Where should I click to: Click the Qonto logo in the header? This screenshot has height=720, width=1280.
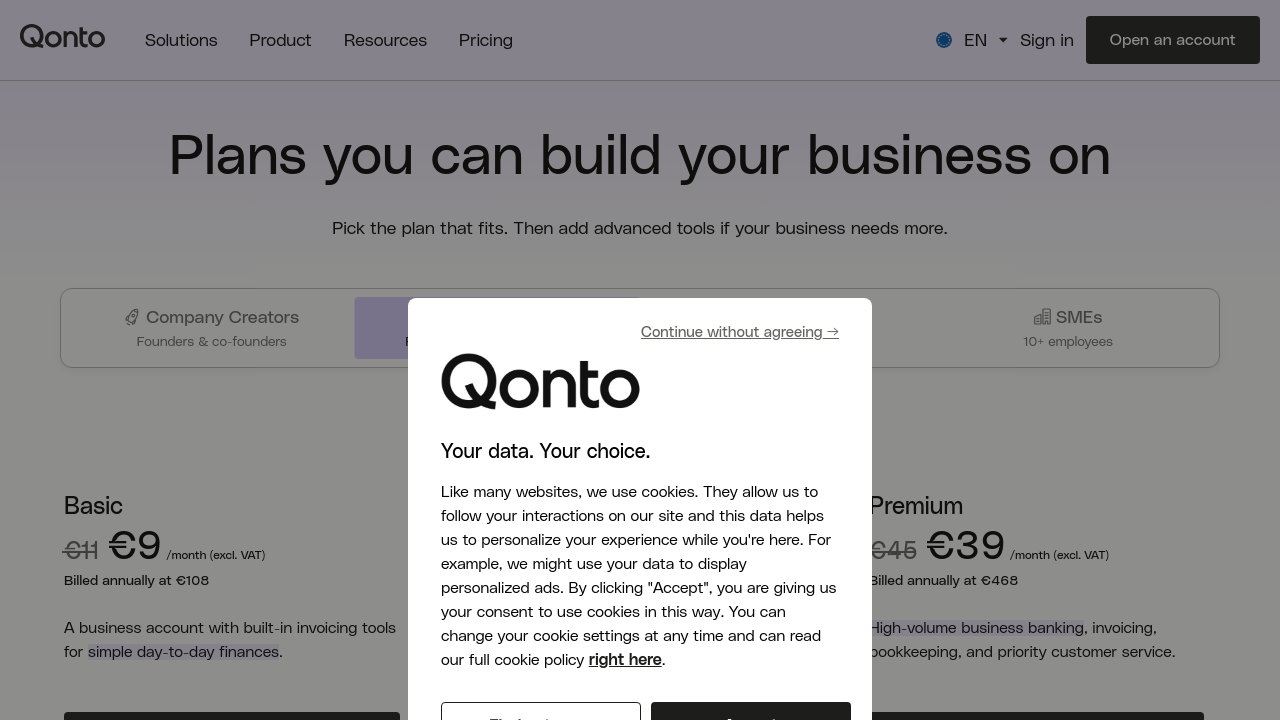62,38
